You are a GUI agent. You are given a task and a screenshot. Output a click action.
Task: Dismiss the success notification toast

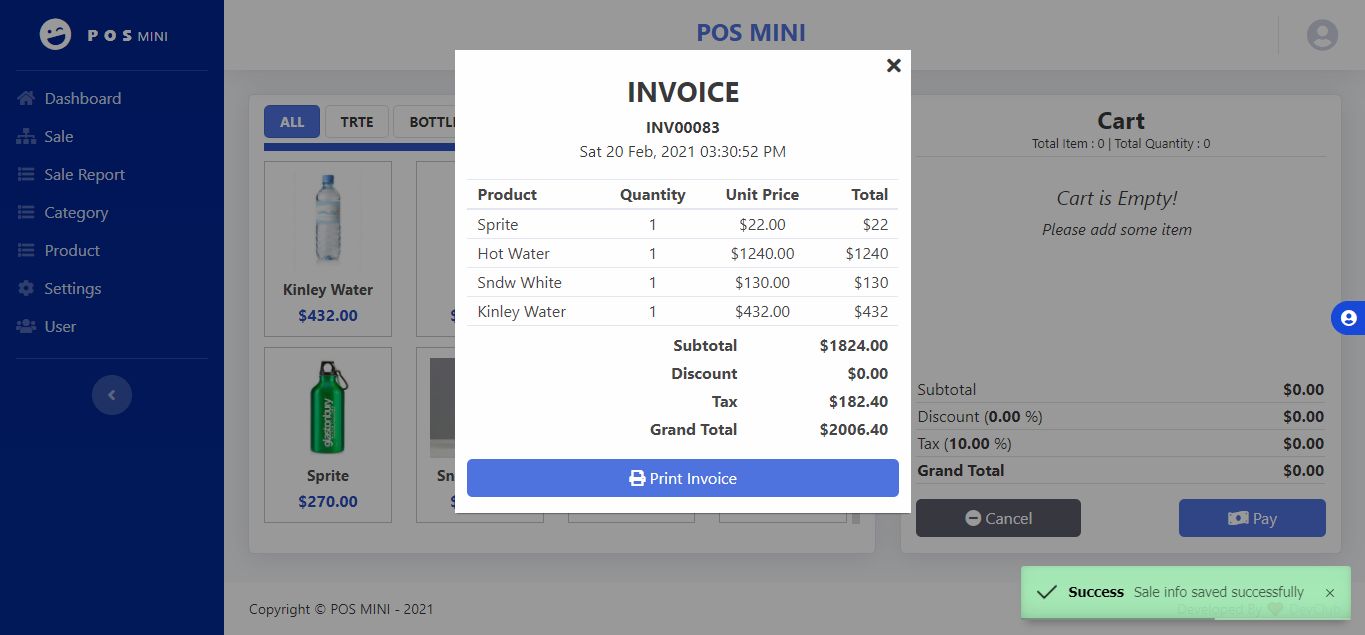1329,593
